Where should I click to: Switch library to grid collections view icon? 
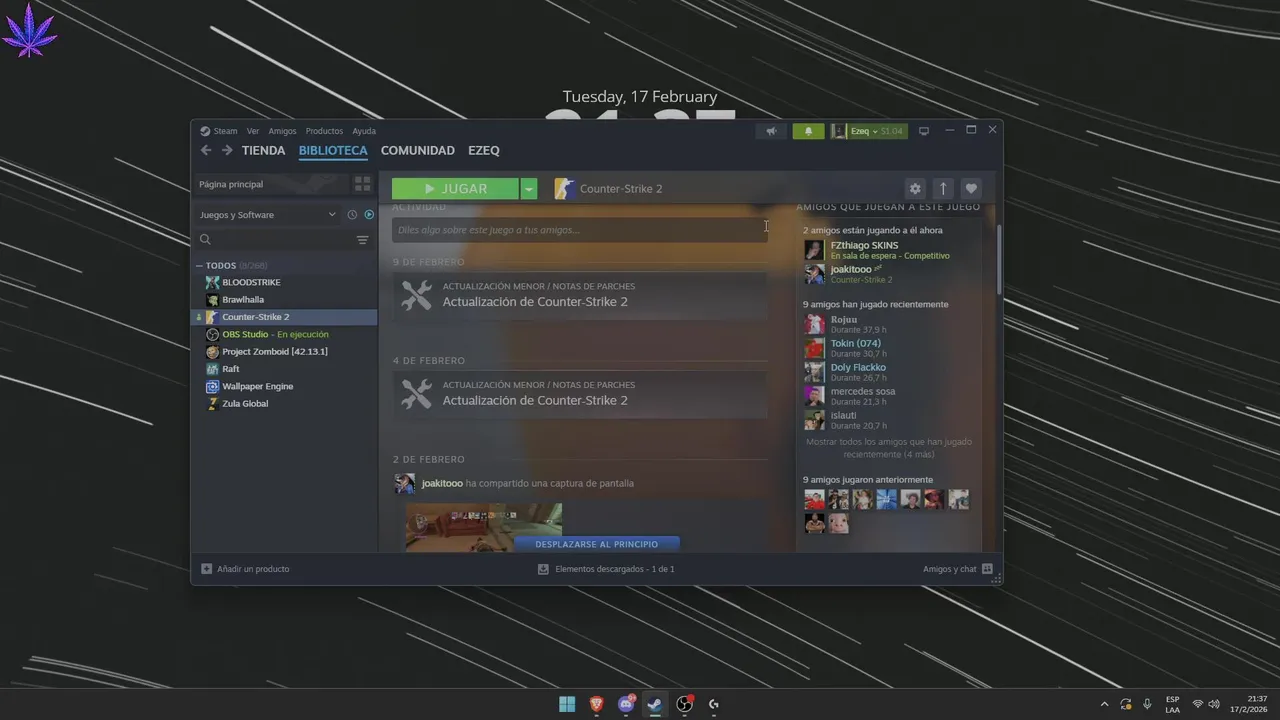[362, 184]
